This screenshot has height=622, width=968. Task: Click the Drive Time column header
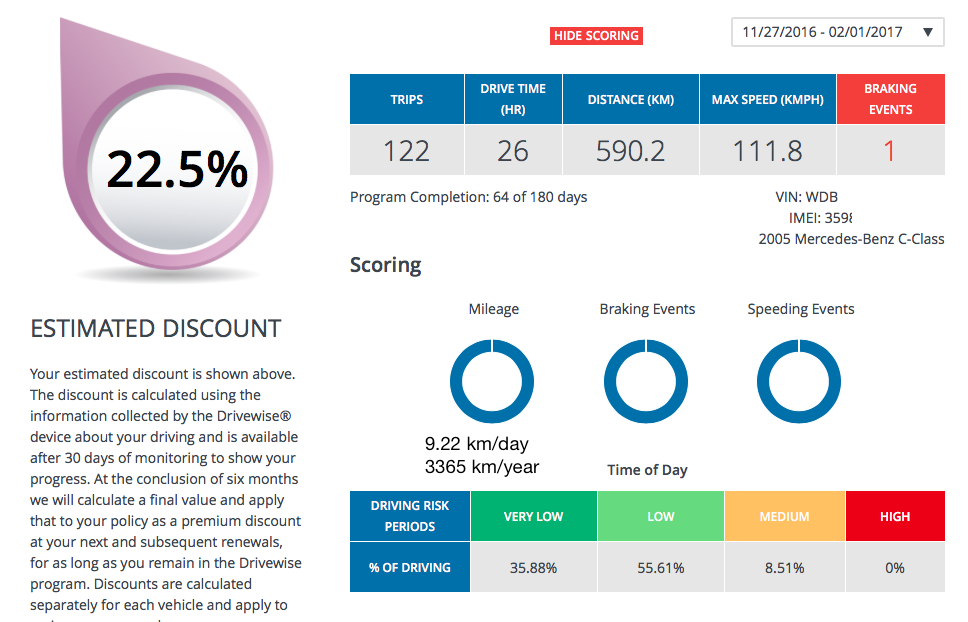[513, 98]
